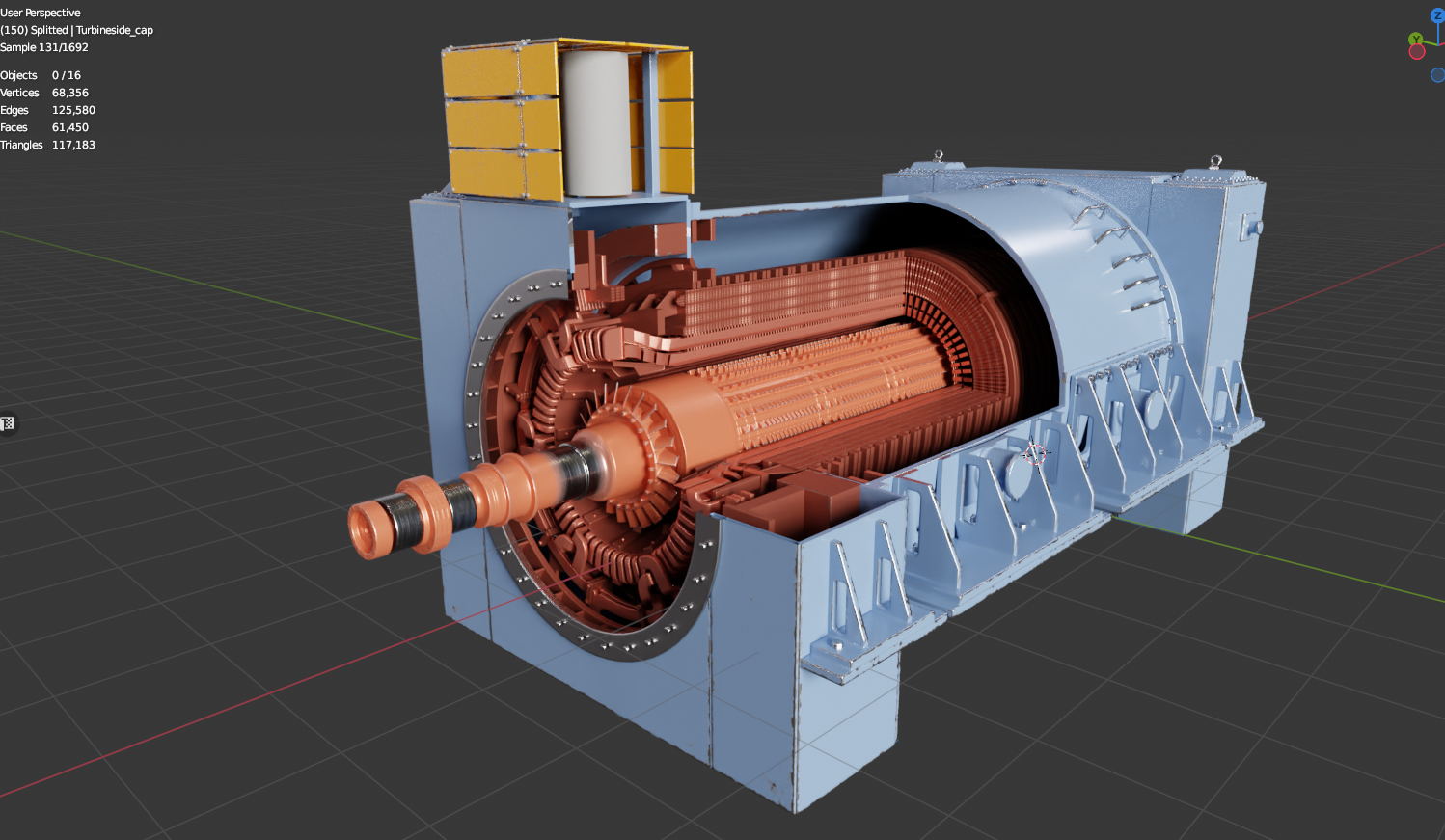1445x840 pixels.
Task: Click the Triangles 117,183 statistic
Action: [x=48, y=145]
